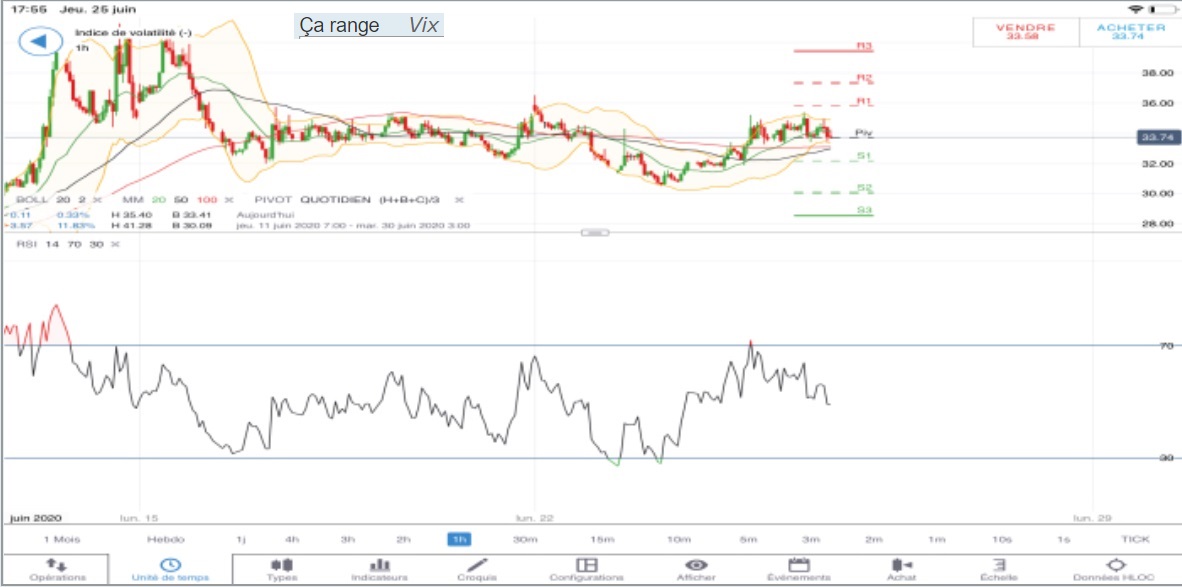Click the R1 resistance level label
The image size is (1182, 587).
tap(865, 102)
